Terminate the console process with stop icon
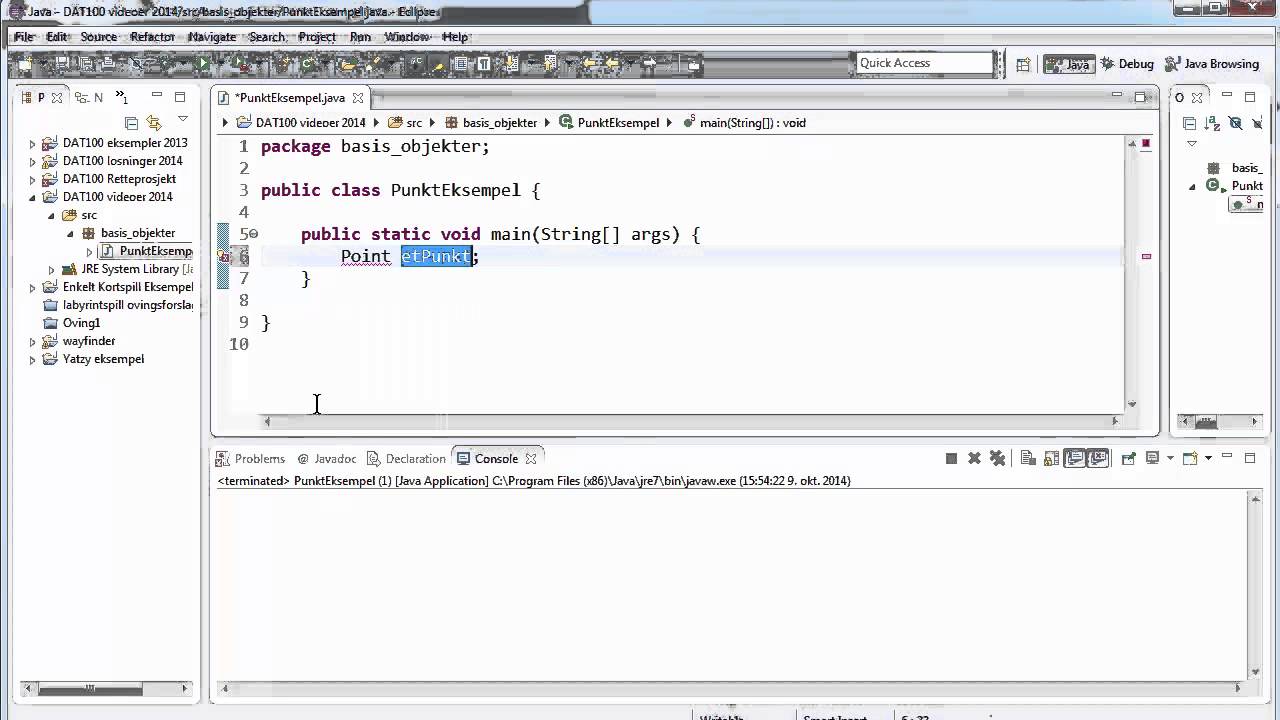Image resolution: width=1280 pixels, height=720 pixels. (952, 458)
